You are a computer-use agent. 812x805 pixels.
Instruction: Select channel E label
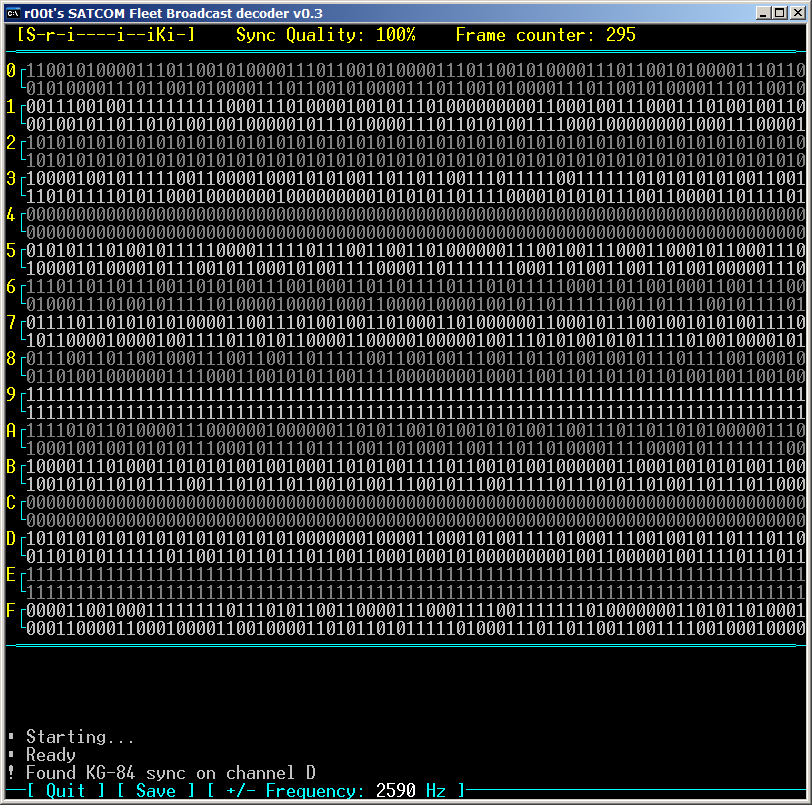[x=11, y=574]
